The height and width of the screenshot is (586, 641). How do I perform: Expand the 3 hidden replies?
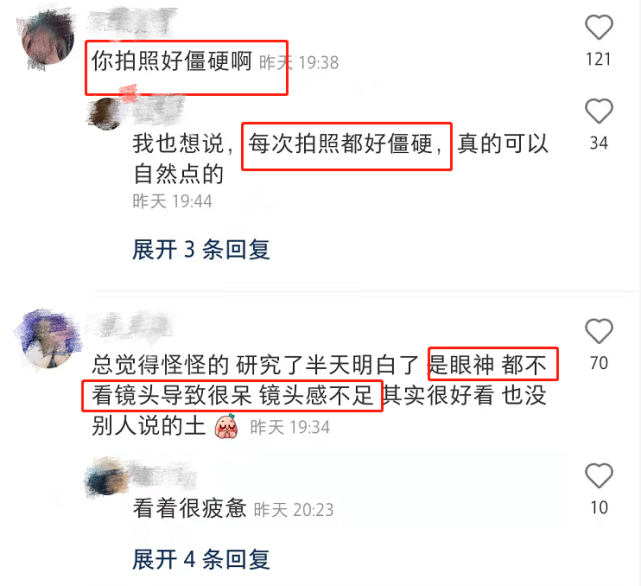(x=201, y=249)
